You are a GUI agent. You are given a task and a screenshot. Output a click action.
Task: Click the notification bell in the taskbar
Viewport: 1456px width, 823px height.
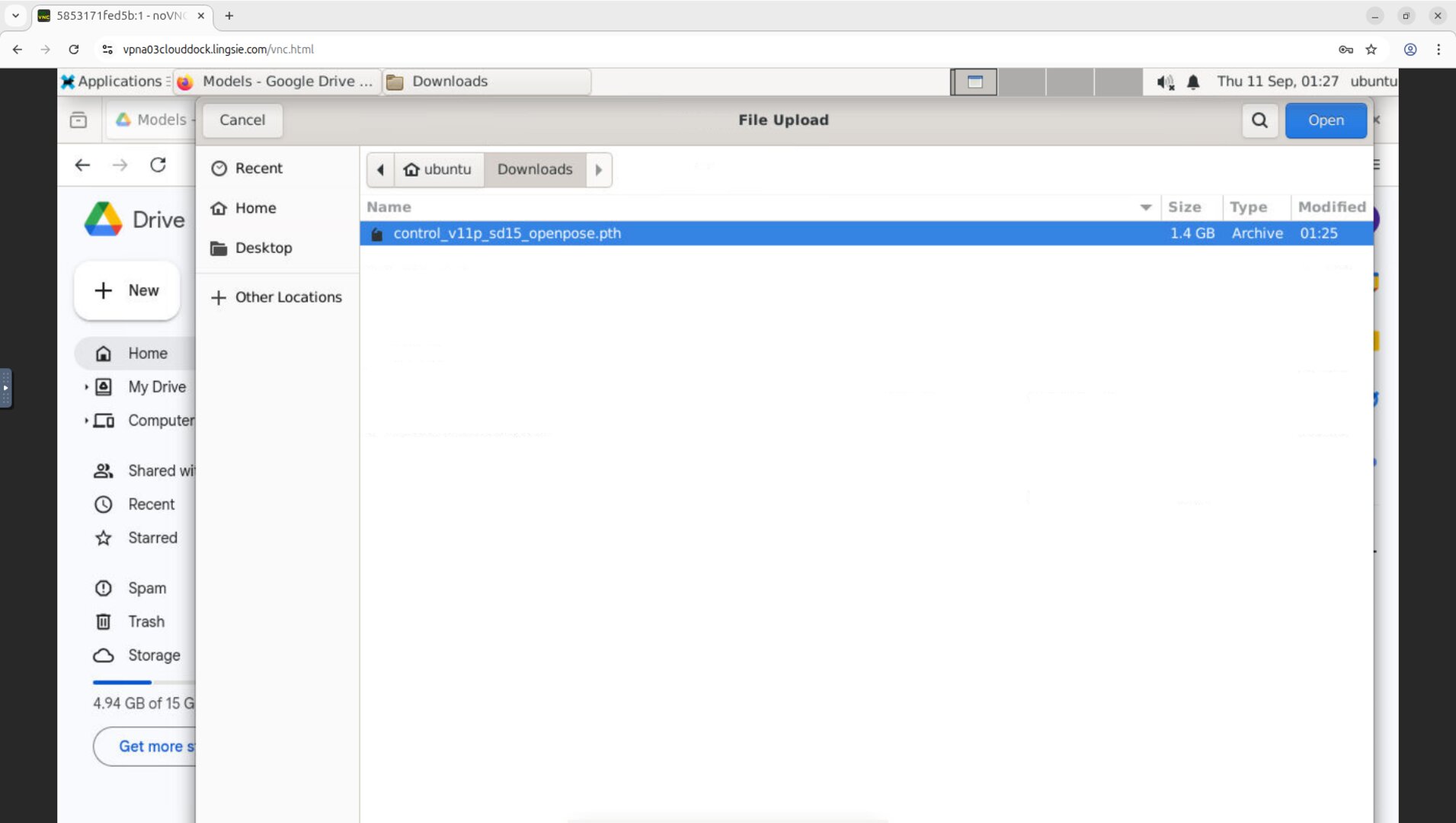point(1192,82)
